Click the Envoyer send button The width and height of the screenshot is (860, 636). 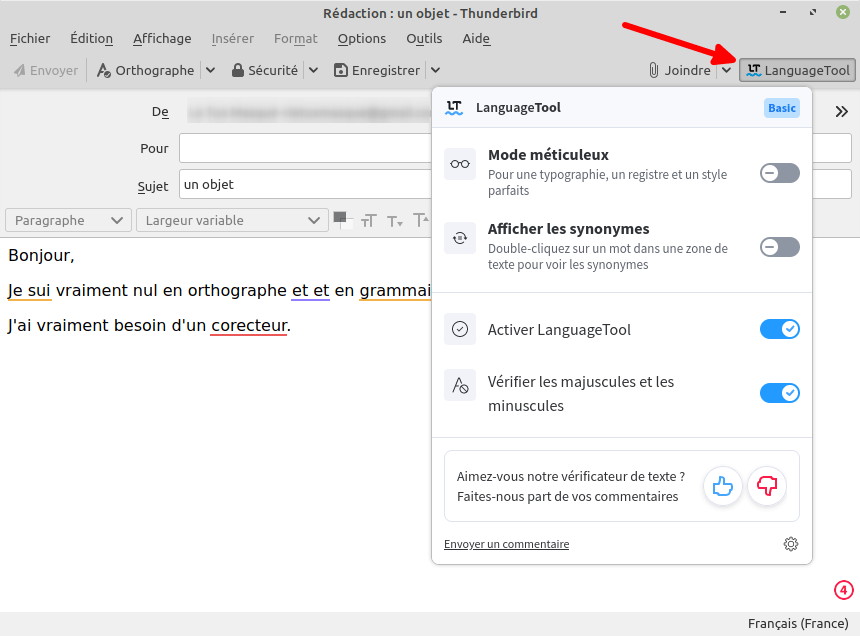coord(46,70)
